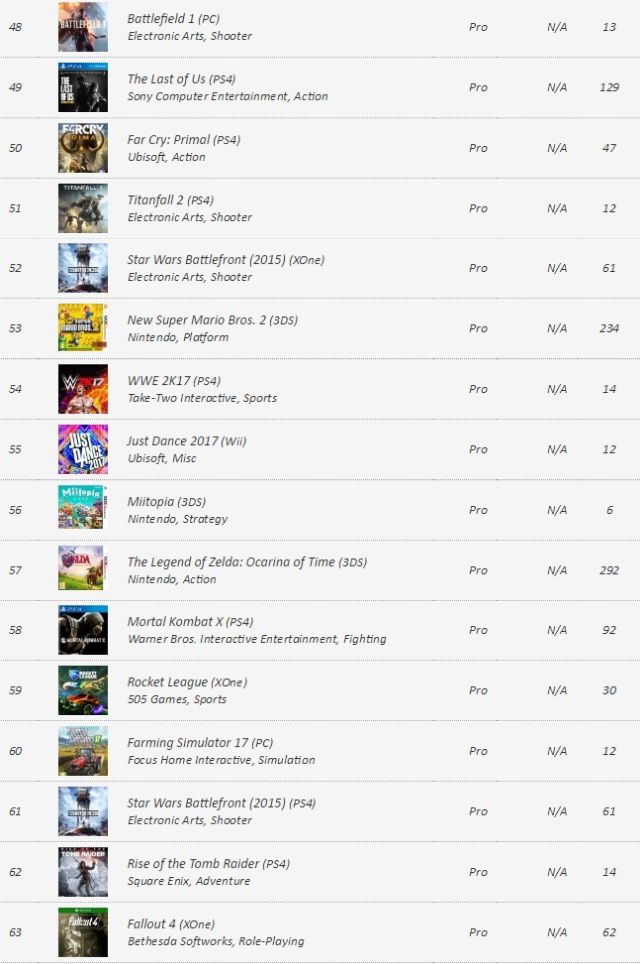
Task: Click New Super Mario Bros. 2 cover art
Action: 83,328
